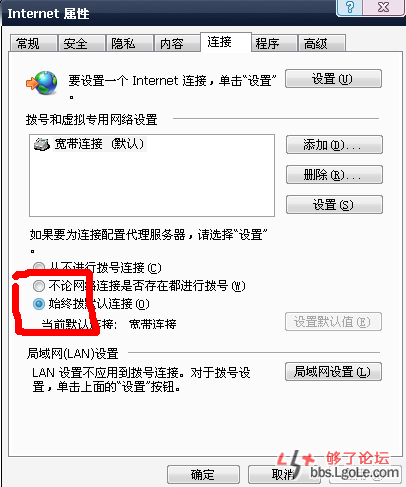Click the 添加(D)... button

[334, 145]
